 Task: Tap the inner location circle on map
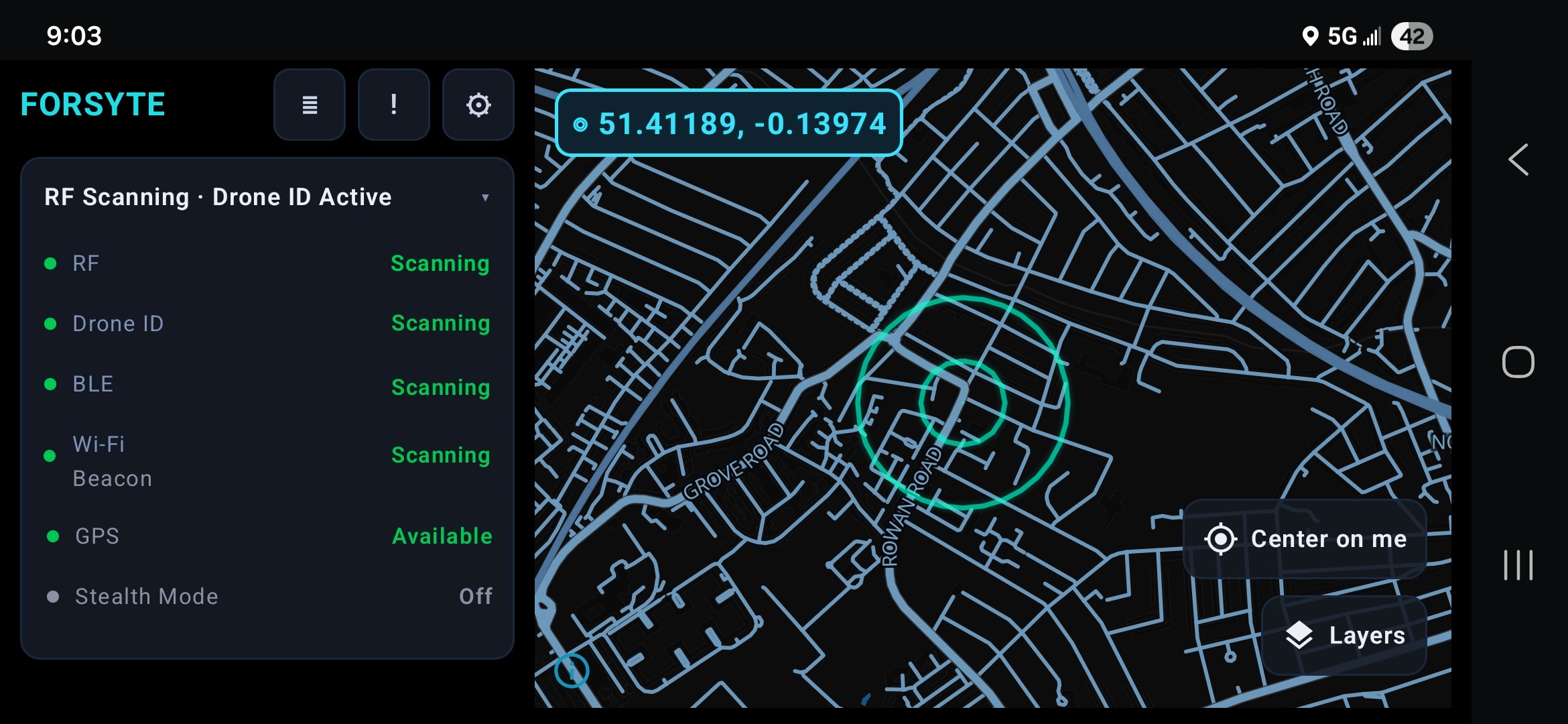(962, 403)
